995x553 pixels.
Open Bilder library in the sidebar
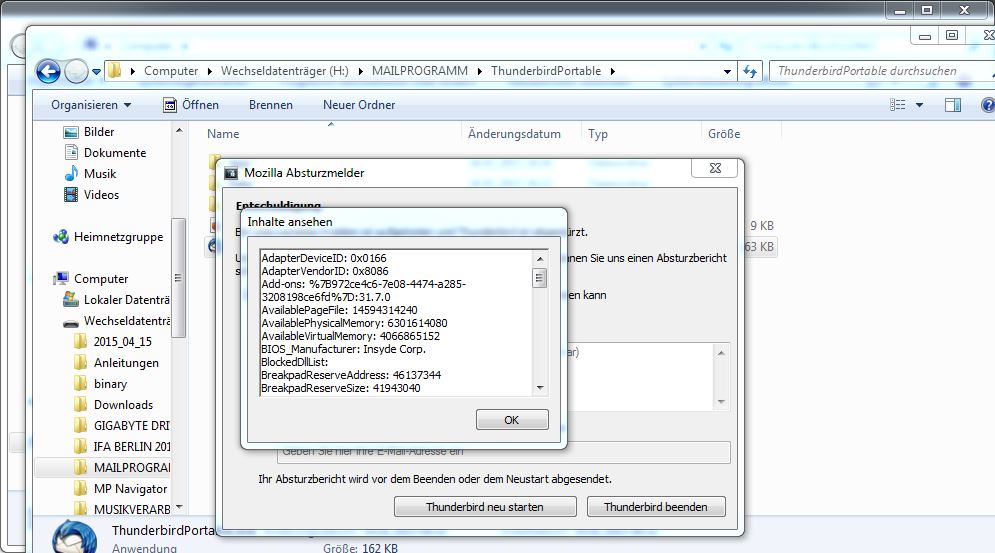coord(89,132)
